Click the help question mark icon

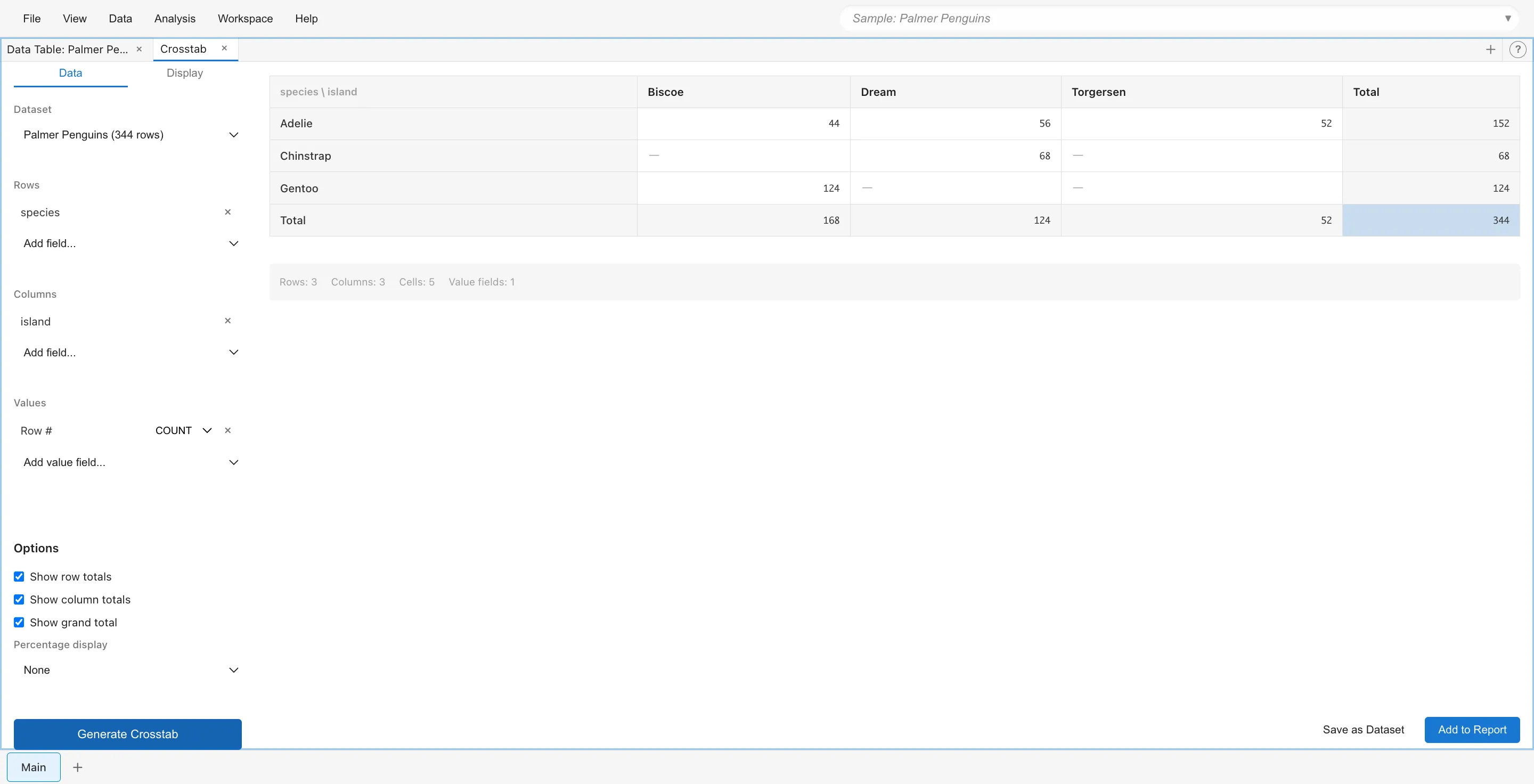(x=1518, y=50)
